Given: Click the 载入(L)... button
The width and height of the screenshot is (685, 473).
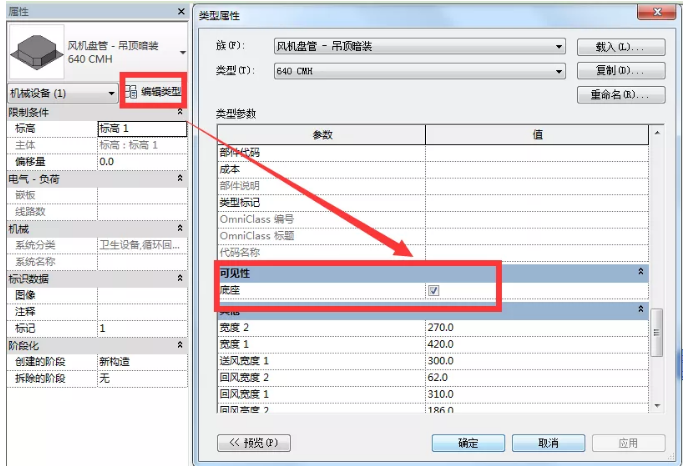Looking at the screenshot, I should coord(621,47).
